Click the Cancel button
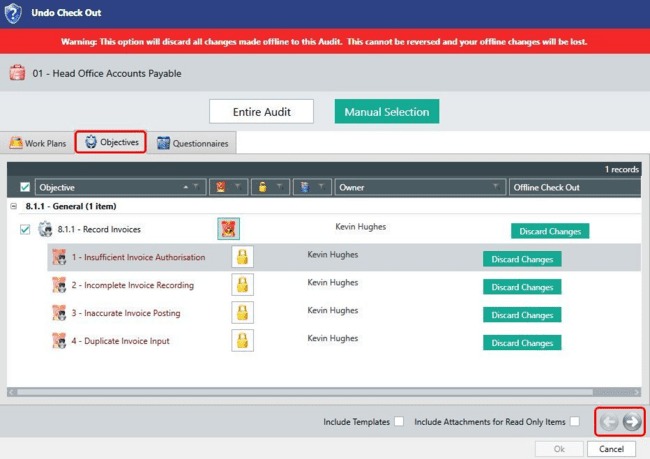Screen dimensions: 650x459 pos(611,449)
